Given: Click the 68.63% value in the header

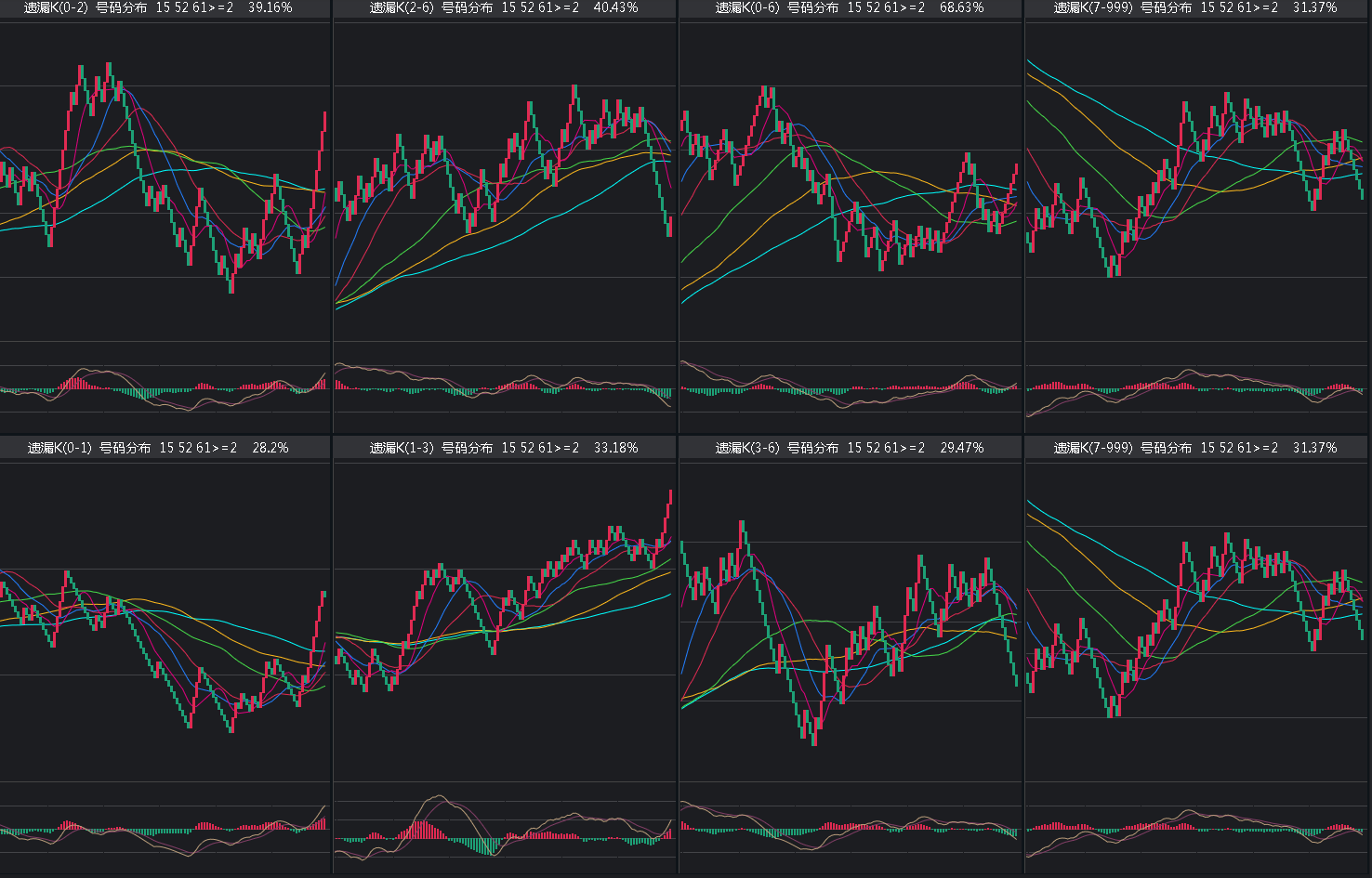Looking at the screenshot, I should click(x=962, y=7).
